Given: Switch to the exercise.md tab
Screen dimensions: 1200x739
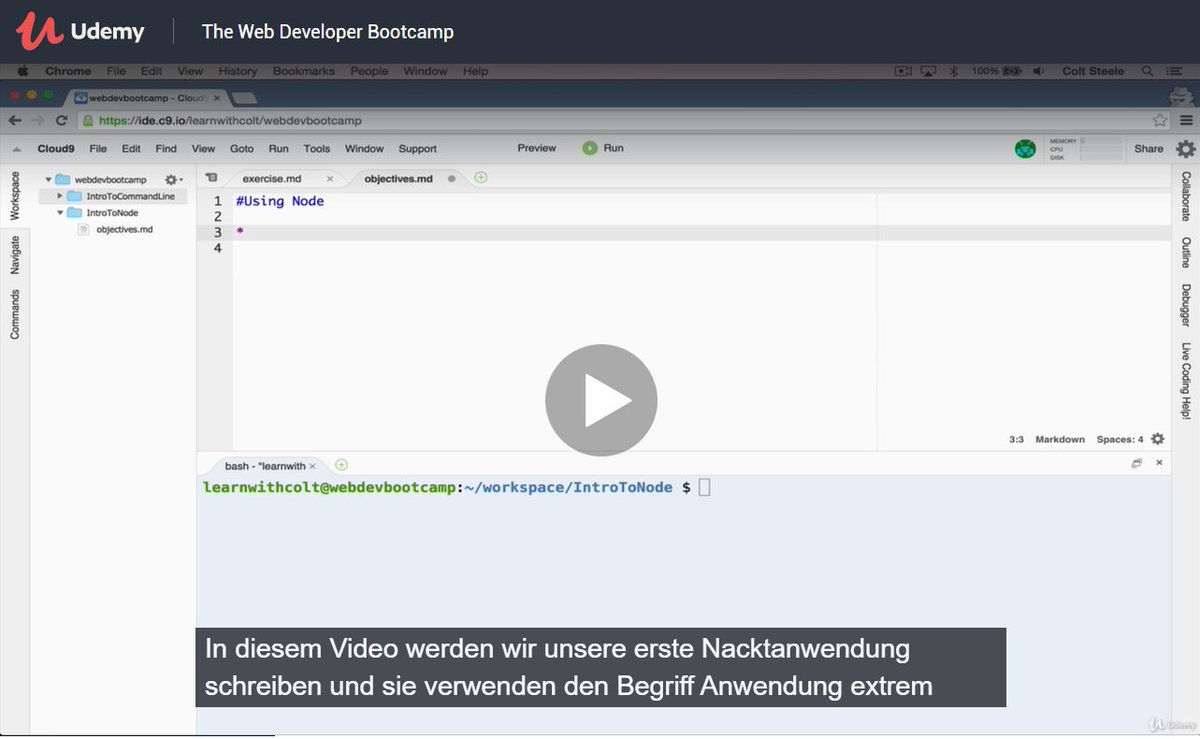Looking at the screenshot, I should coord(271,178).
